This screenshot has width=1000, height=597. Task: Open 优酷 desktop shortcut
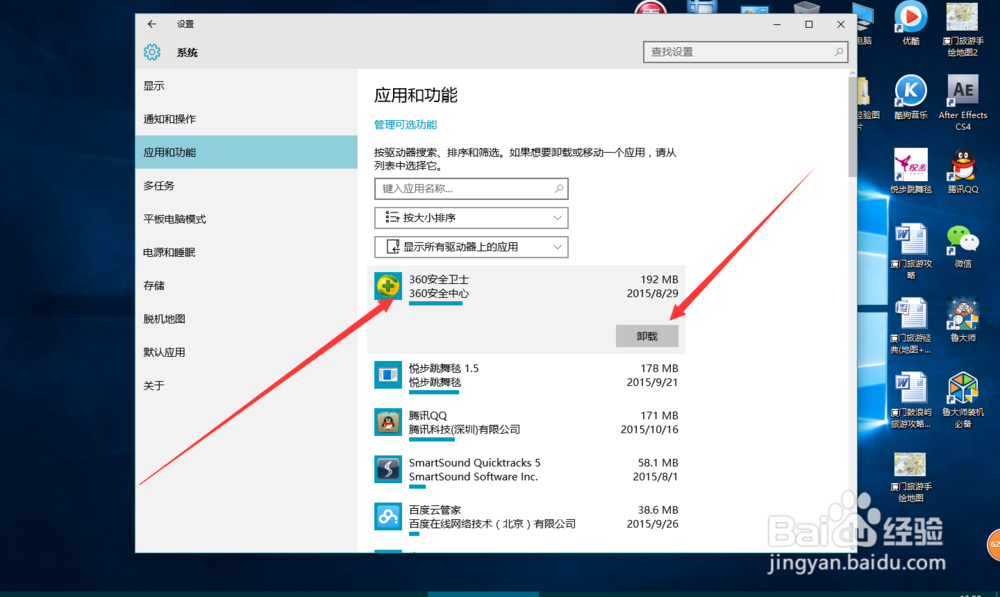click(911, 24)
